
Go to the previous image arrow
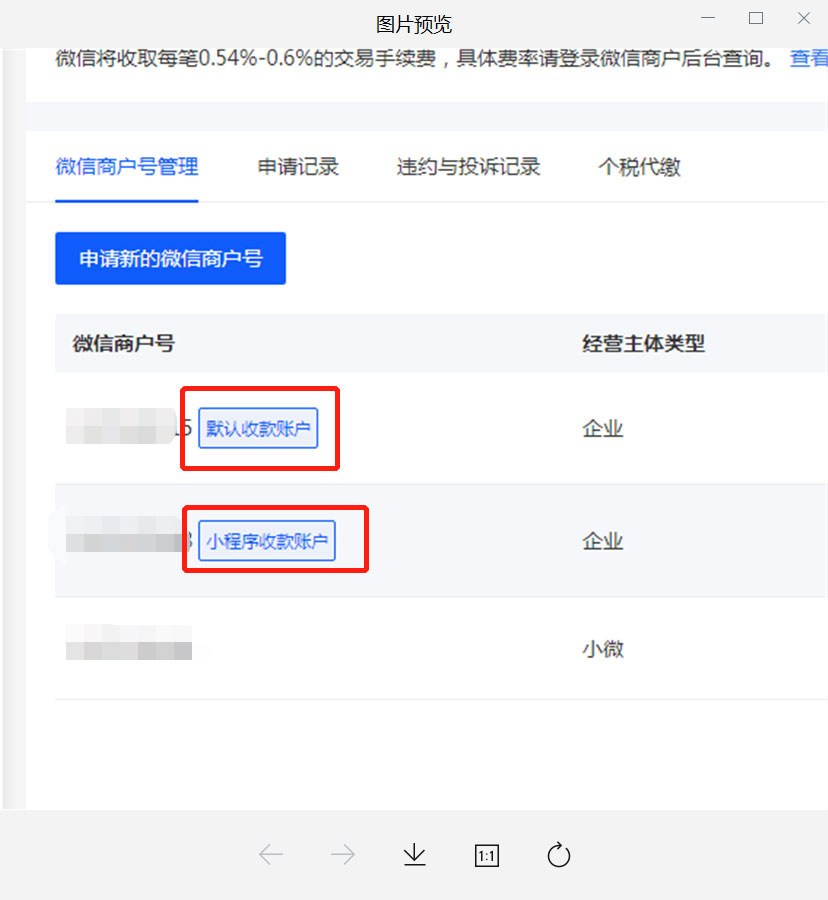271,855
